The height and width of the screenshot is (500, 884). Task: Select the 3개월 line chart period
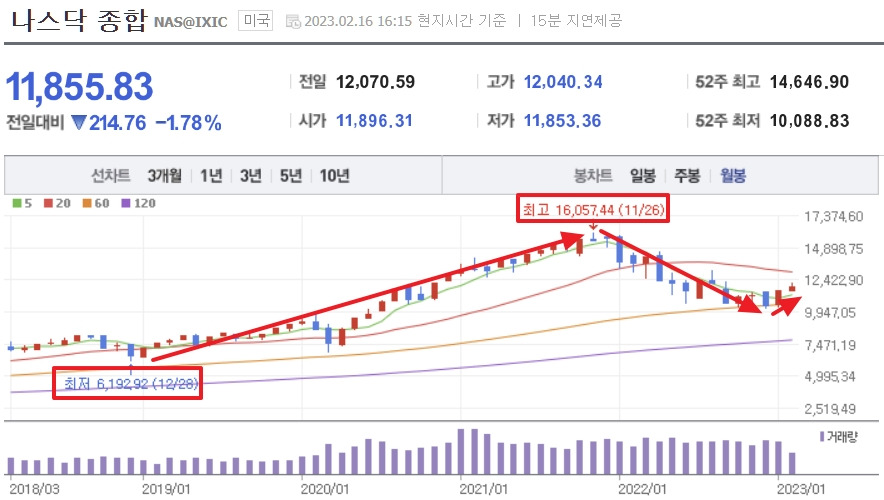click(165, 176)
